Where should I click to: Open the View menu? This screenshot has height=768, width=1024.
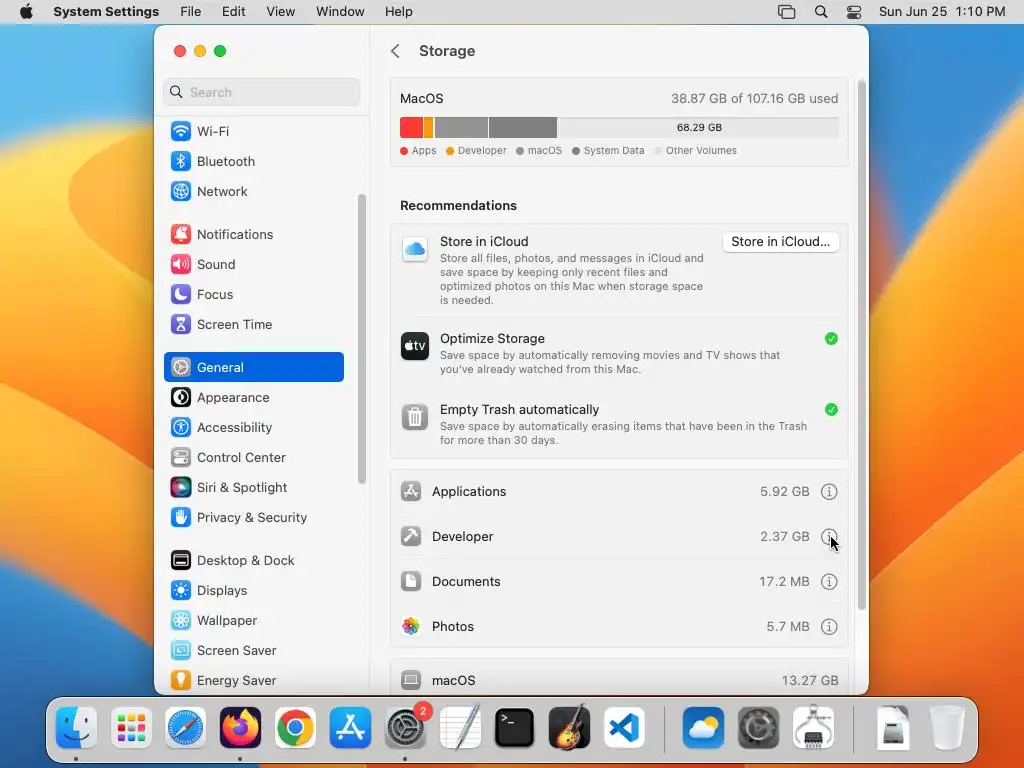click(x=280, y=12)
